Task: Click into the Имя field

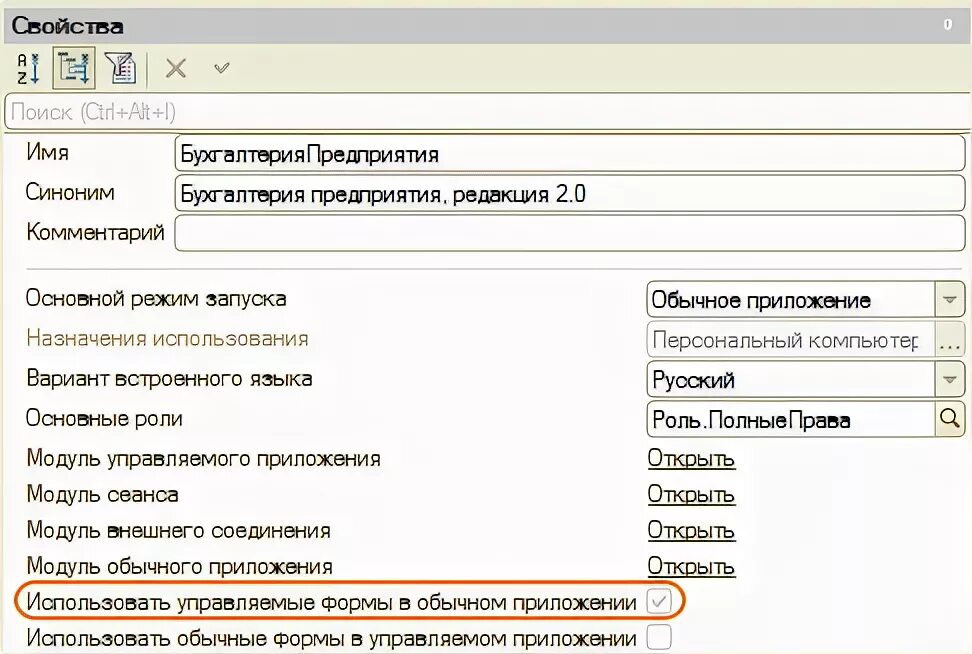Action: (570, 154)
